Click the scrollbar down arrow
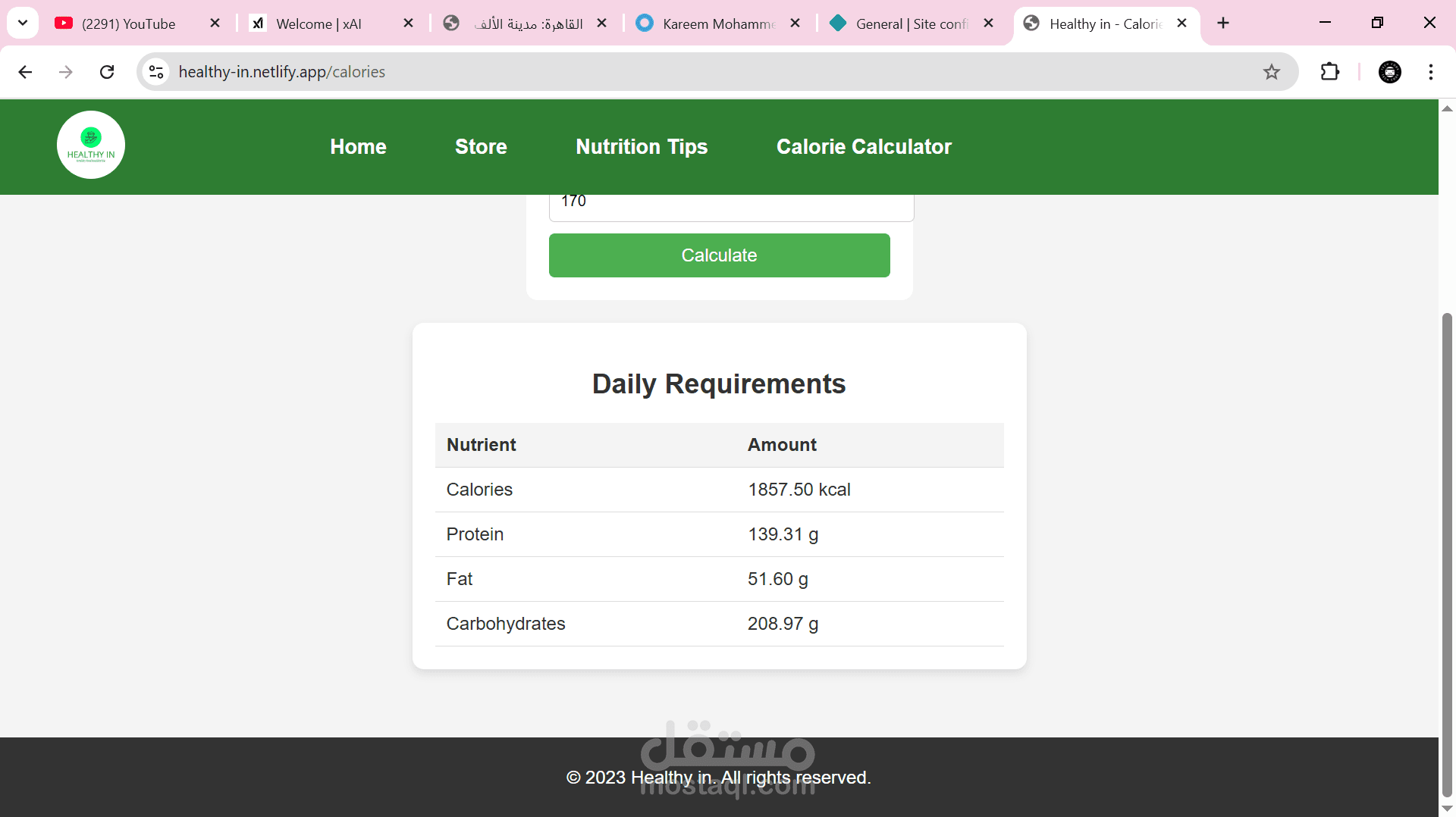The image size is (1456, 817). coord(1447,809)
